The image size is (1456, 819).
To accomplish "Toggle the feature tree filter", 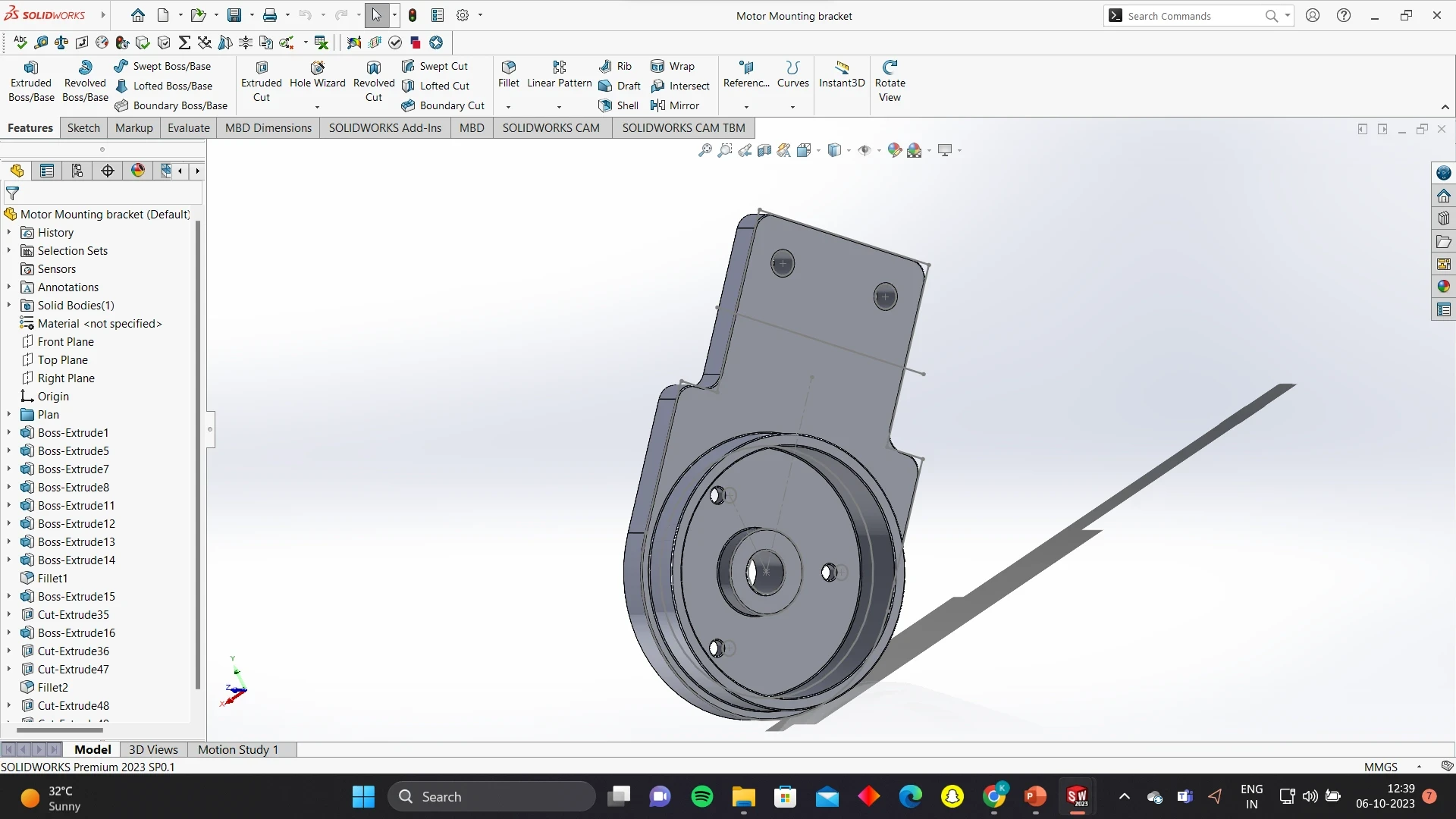I will pyautogui.click(x=13, y=193).
